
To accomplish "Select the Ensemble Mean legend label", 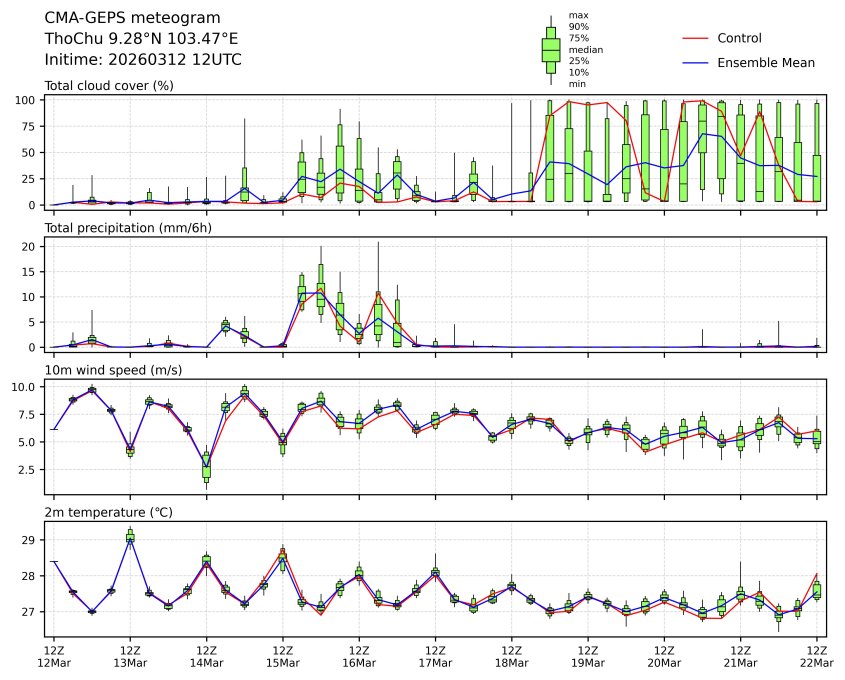I will point(766,63).
